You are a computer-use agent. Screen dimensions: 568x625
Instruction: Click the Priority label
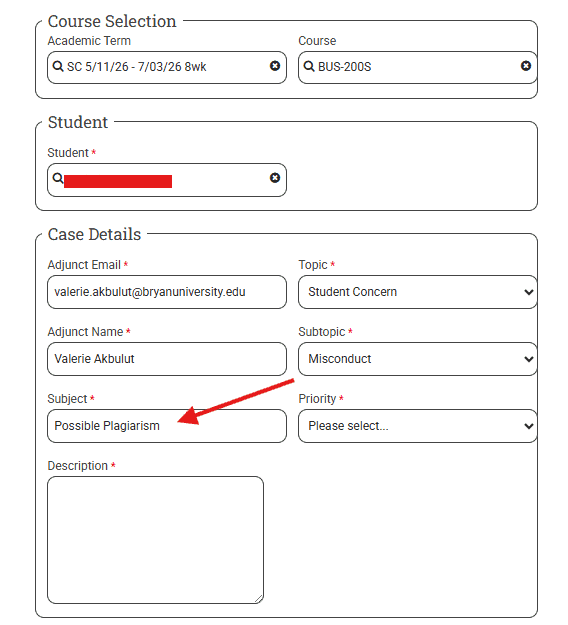point(317,399)
